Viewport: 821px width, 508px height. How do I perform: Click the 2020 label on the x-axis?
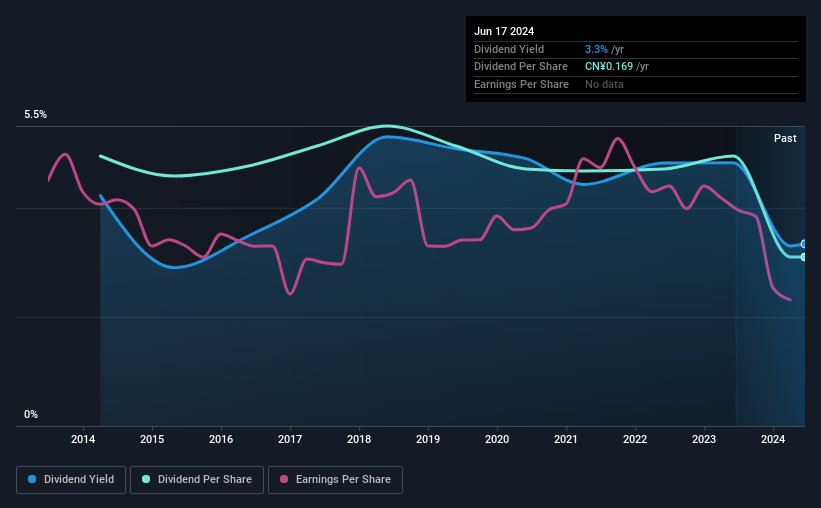(497, 439)
